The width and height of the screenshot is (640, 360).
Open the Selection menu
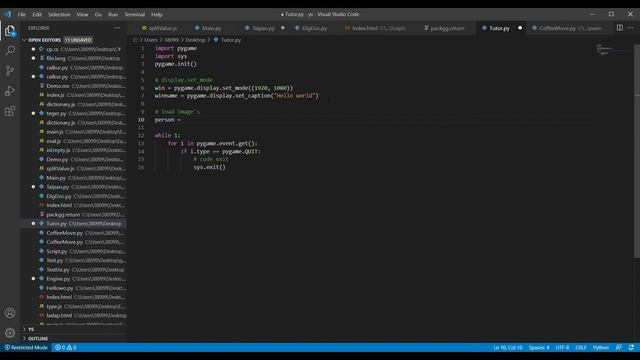click(x=59, y=14)
